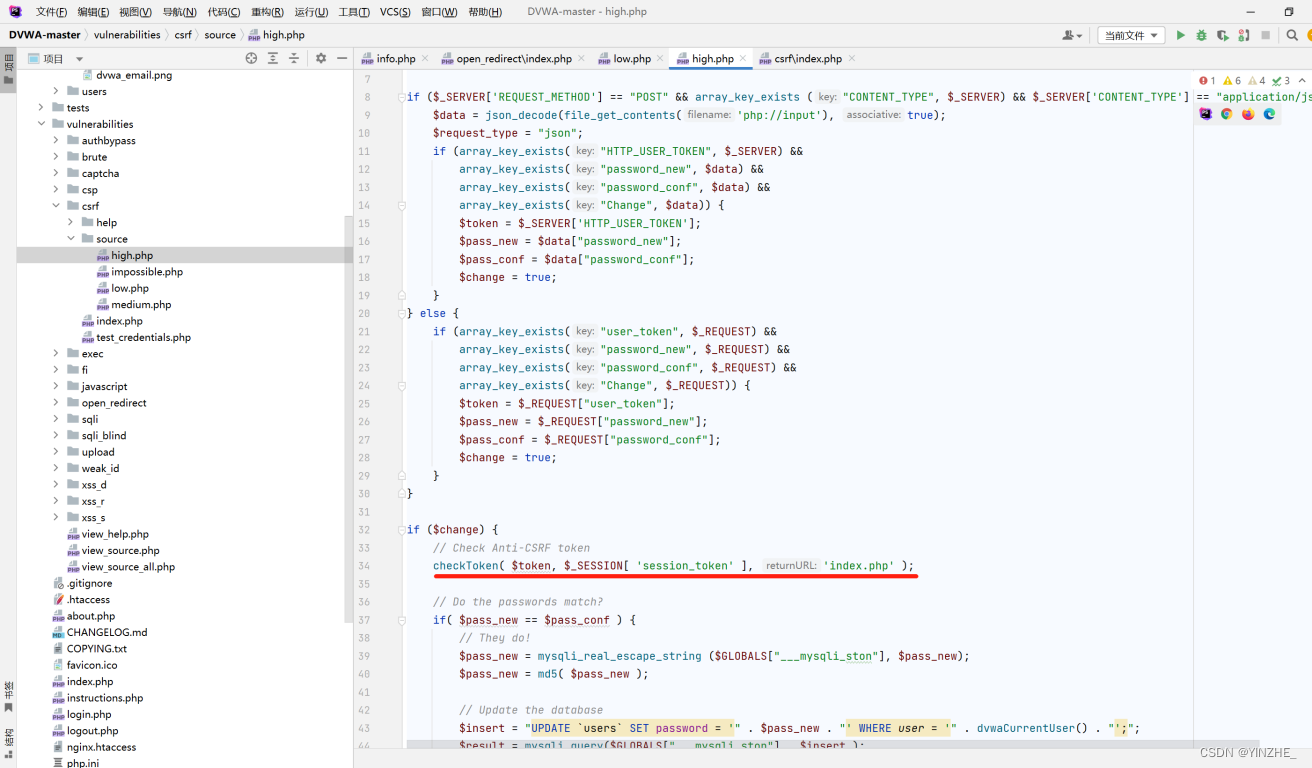Click the Collapse All icon in project panel
The image size is (1312, 768).
click(294, 58)
